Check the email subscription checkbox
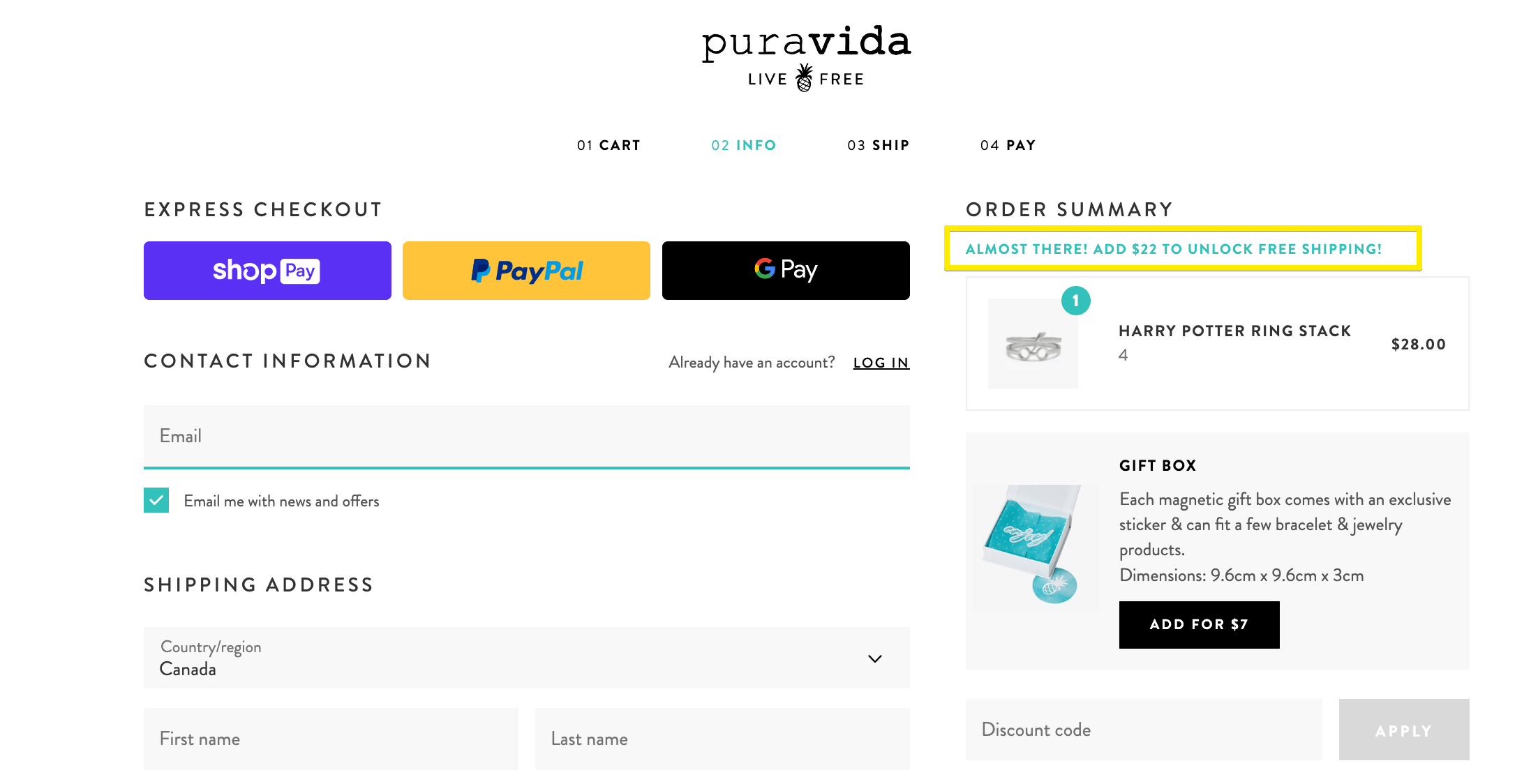Screen dimensions: 1538x784 [x=154, y=500]
